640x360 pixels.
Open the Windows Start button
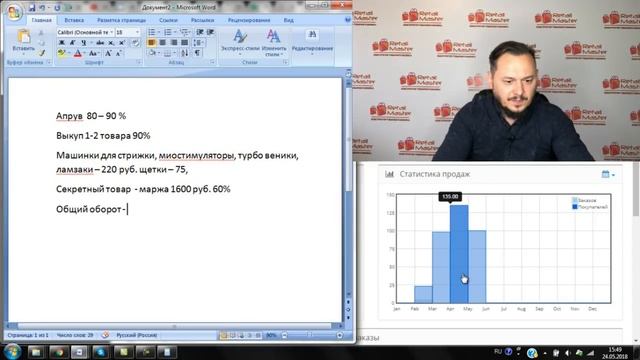[x=12, y=352]
